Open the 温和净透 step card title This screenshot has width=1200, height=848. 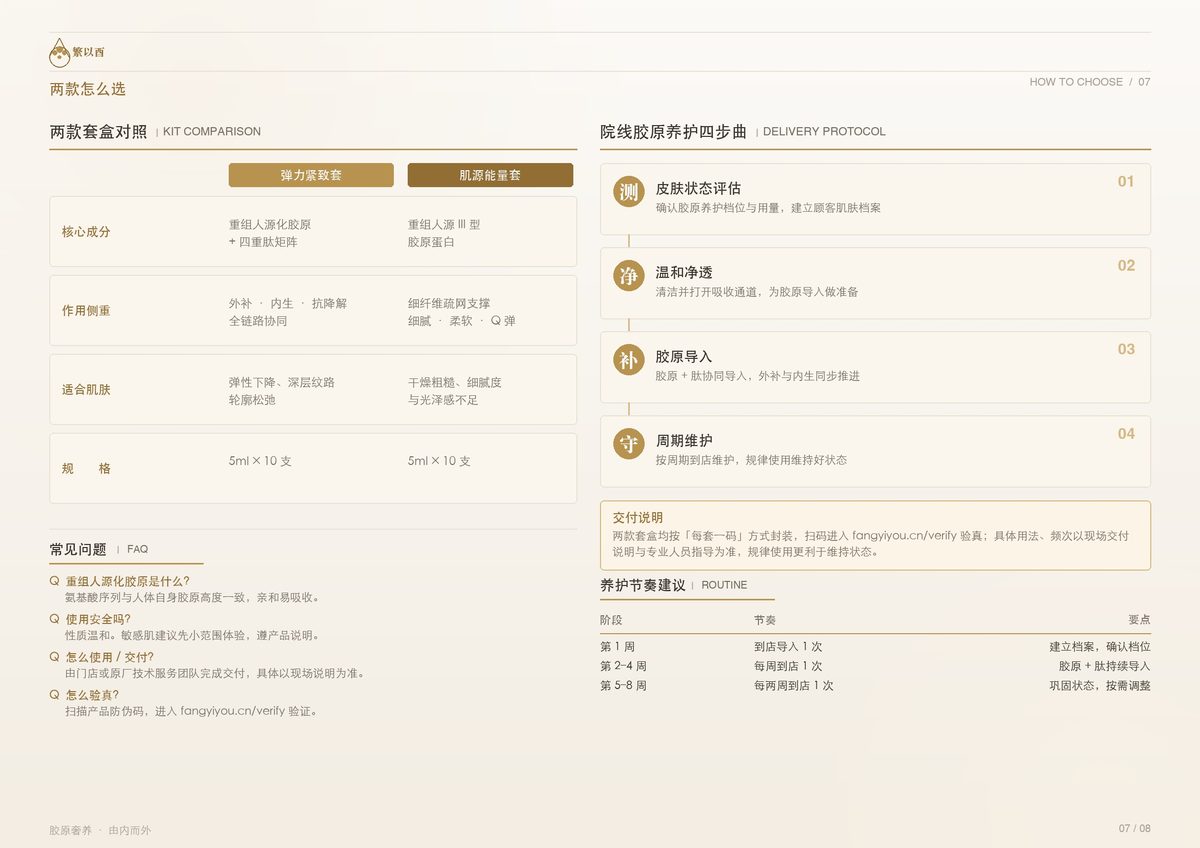click(684, 272)
